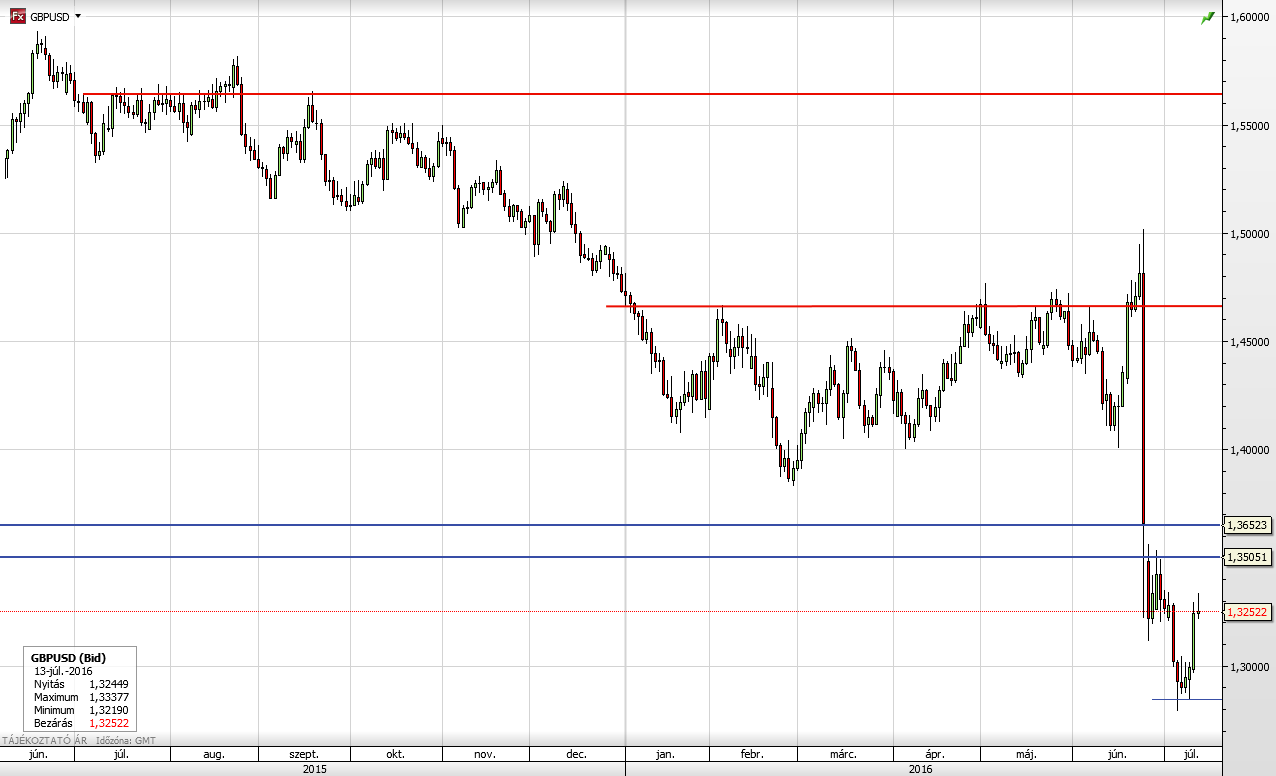Click the 1,40000 price axis label
Screen dimensions: 1276x776
point(1248,450)
